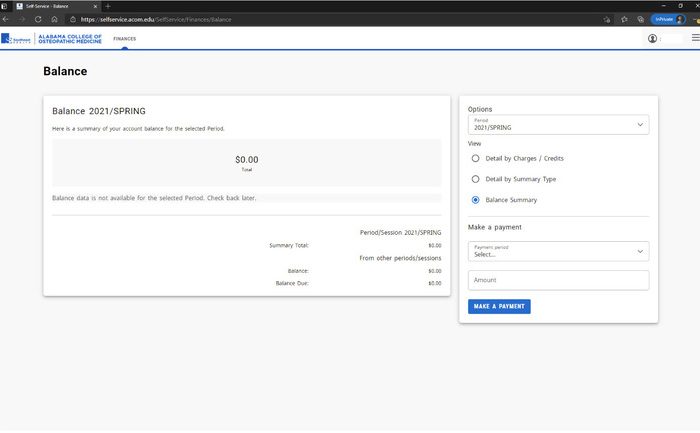Open the Finances navigation menu
This screenshot has height=433, width=700.
click(x=124, y=39)
